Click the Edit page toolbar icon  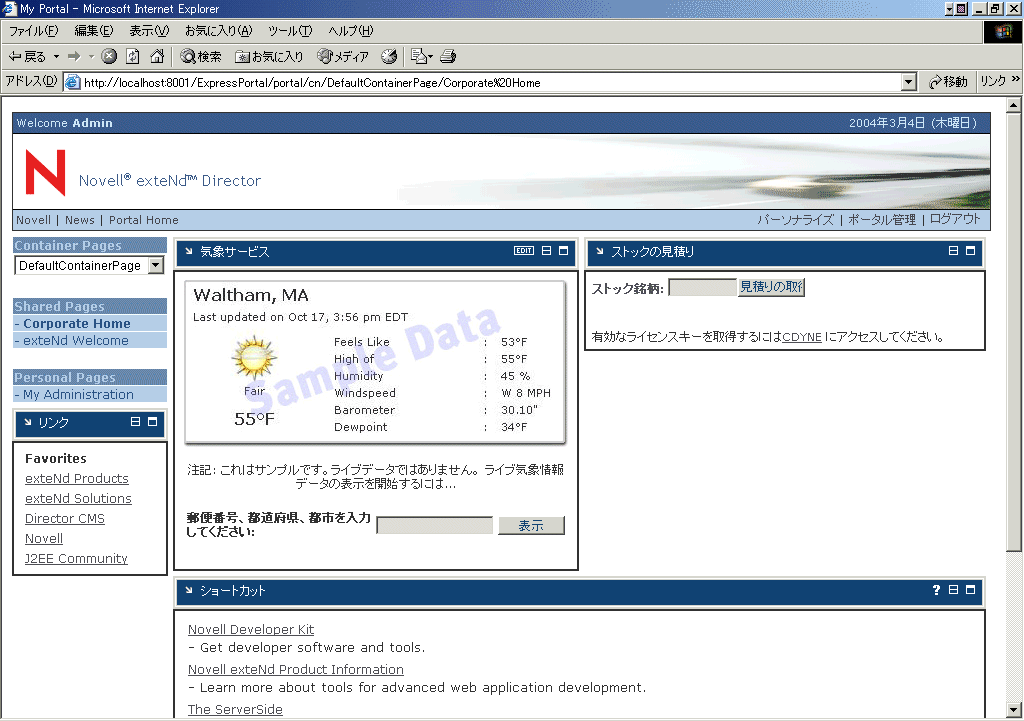click(x=417, y=57)
